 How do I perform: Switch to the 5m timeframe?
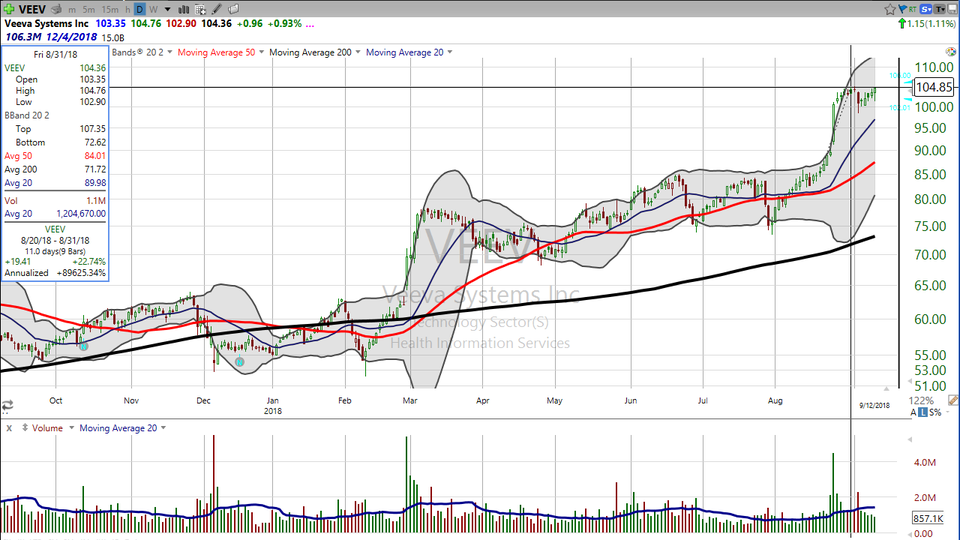coord(89,9)
